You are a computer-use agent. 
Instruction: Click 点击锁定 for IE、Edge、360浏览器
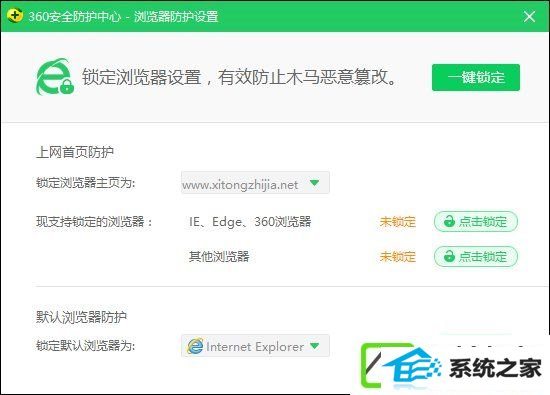[476, 222]
